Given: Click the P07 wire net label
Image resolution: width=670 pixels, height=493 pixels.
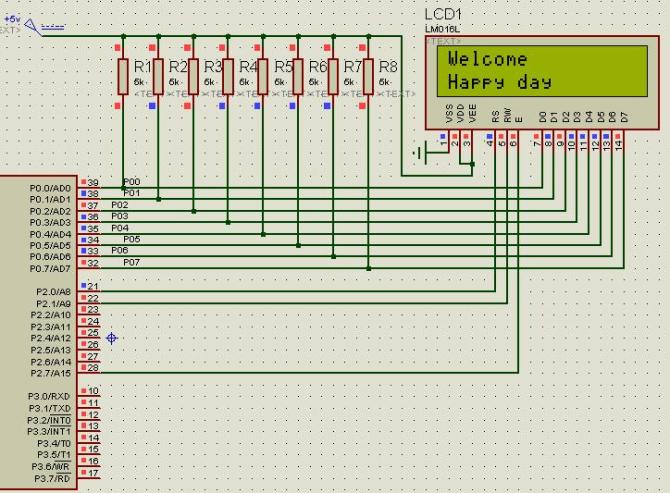Looking at the screenshot, I should (x=132, y=262).
